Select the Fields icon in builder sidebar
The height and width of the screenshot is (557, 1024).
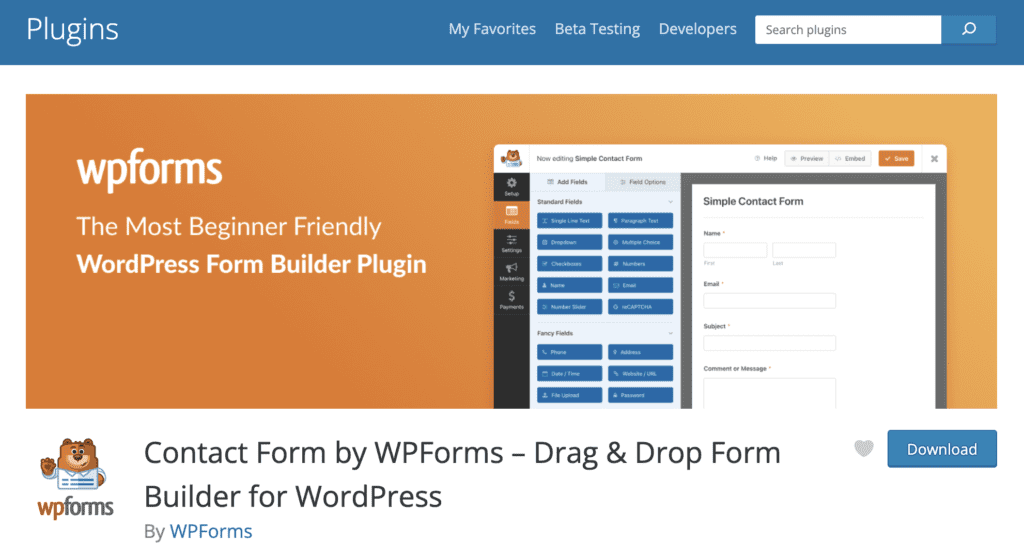511,215
